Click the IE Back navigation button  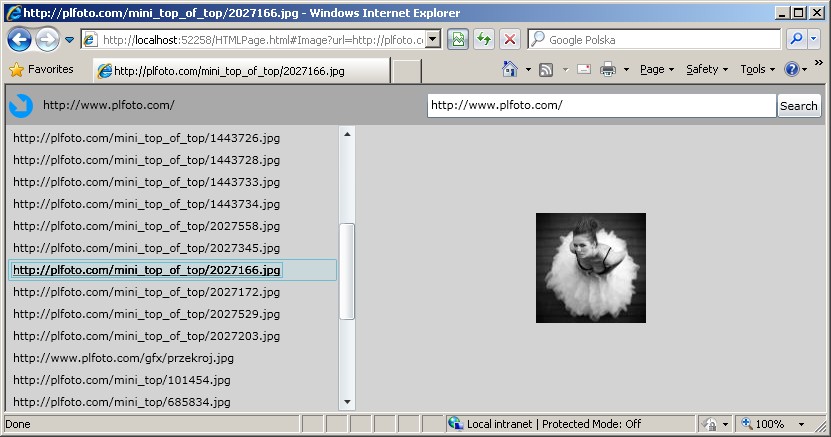(x=19, y=40)
